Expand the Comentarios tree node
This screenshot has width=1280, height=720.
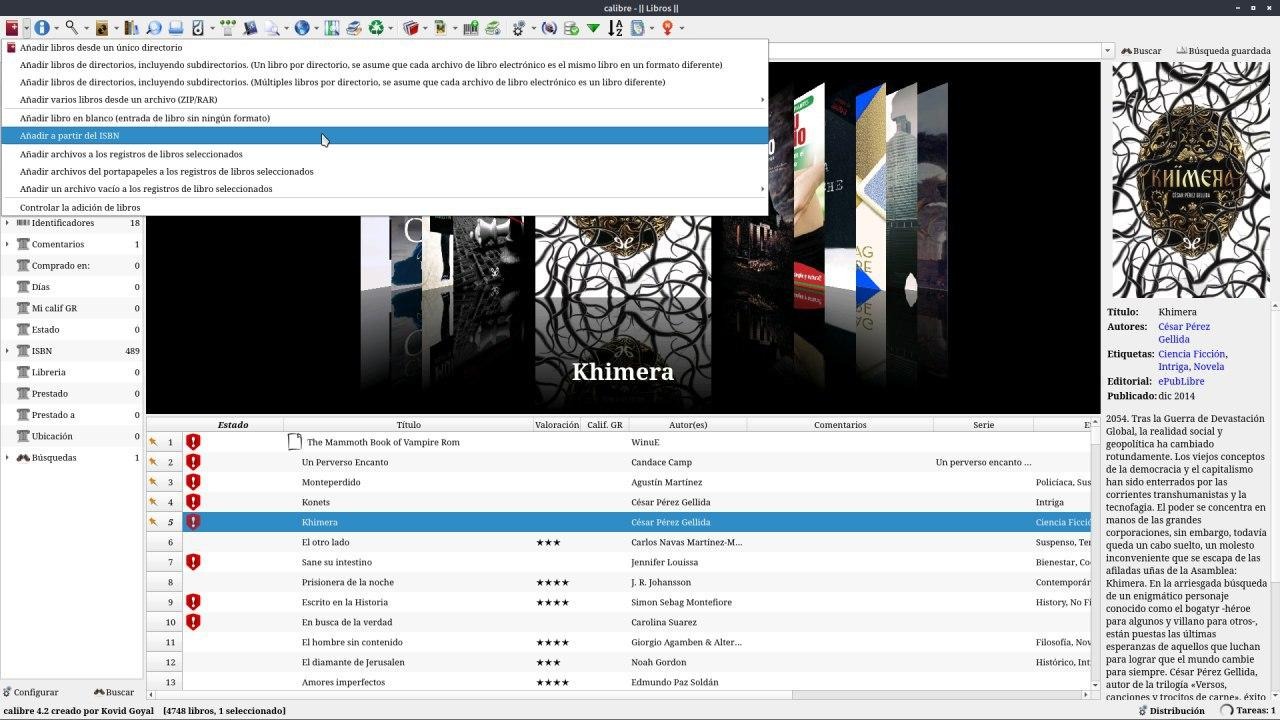coord(7,244)
